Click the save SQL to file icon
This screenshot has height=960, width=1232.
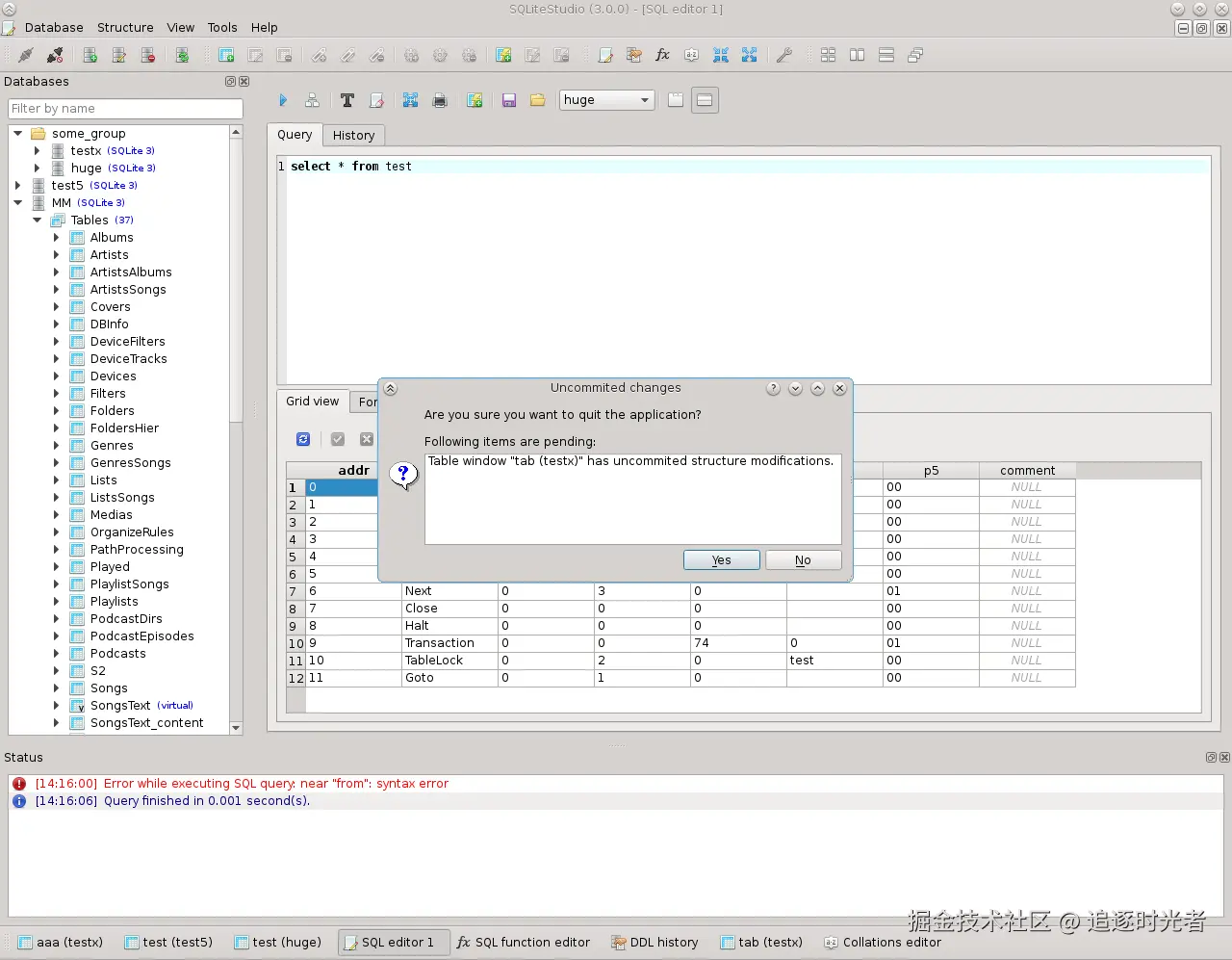509,100
